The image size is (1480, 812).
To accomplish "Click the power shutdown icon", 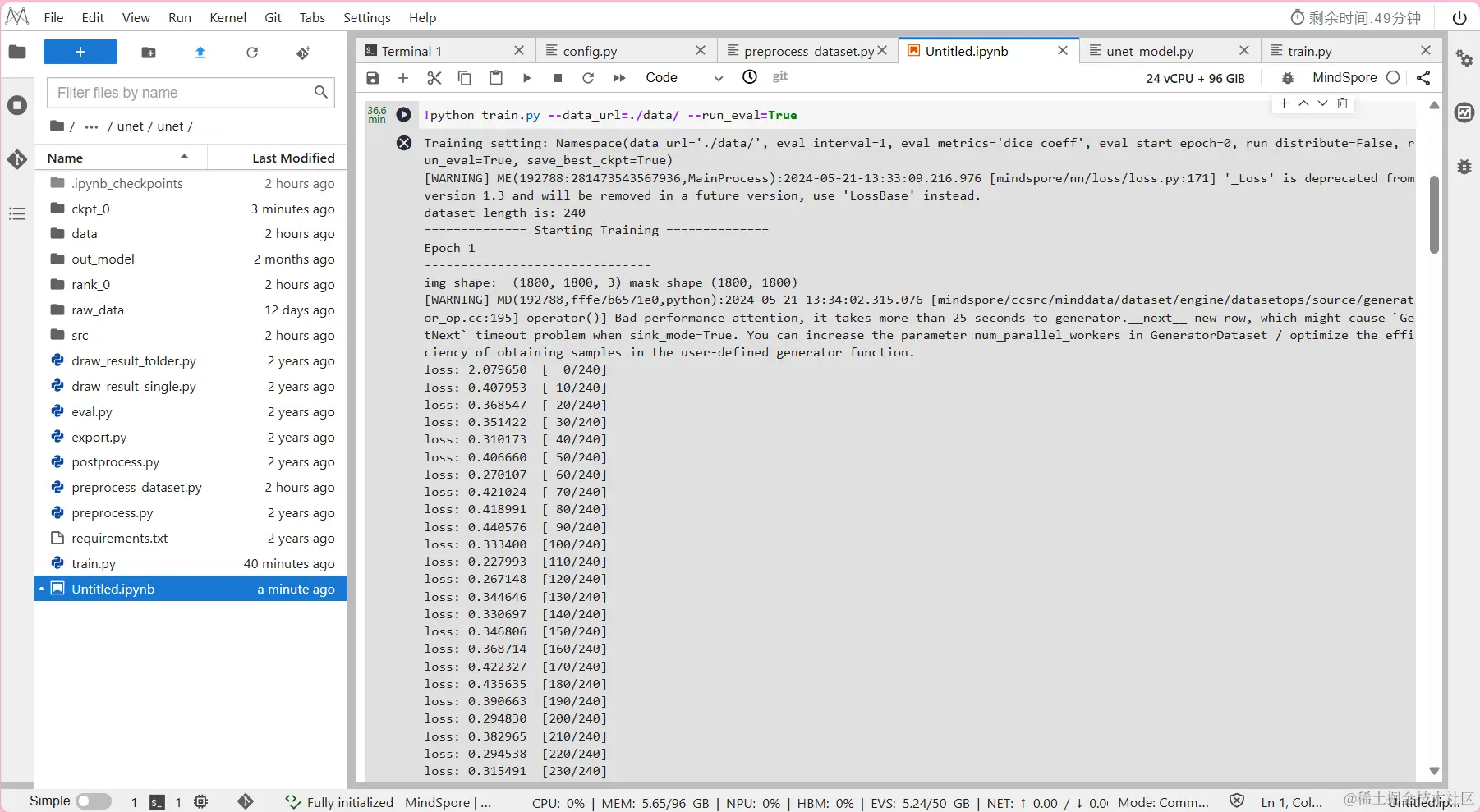I will pos(1459,17).
